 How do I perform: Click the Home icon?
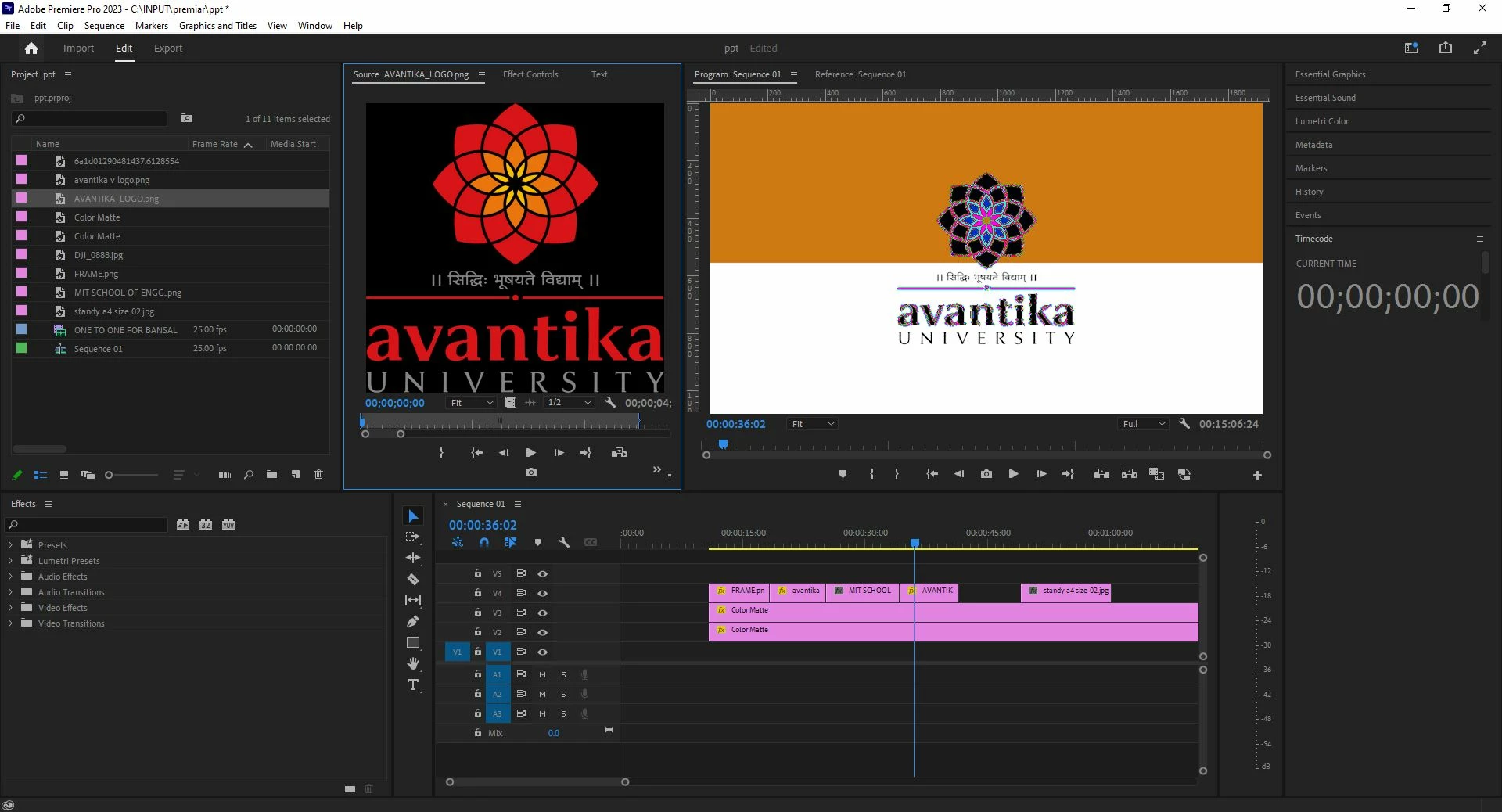pyautogui.click(x=31, y=49)
